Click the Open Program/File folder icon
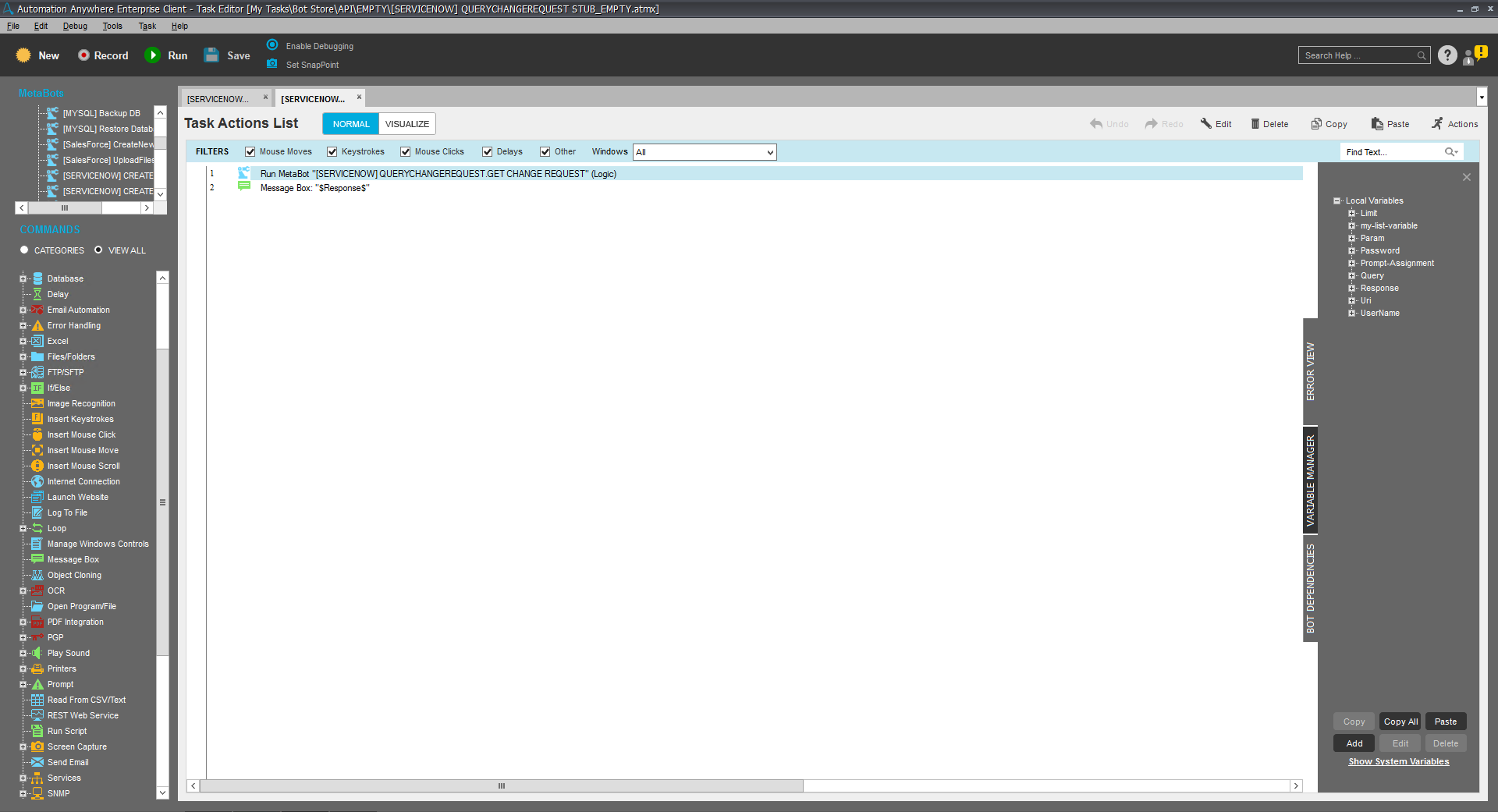Image resolution: width=1498 pixels, height=812 pixels. point(37,606)
